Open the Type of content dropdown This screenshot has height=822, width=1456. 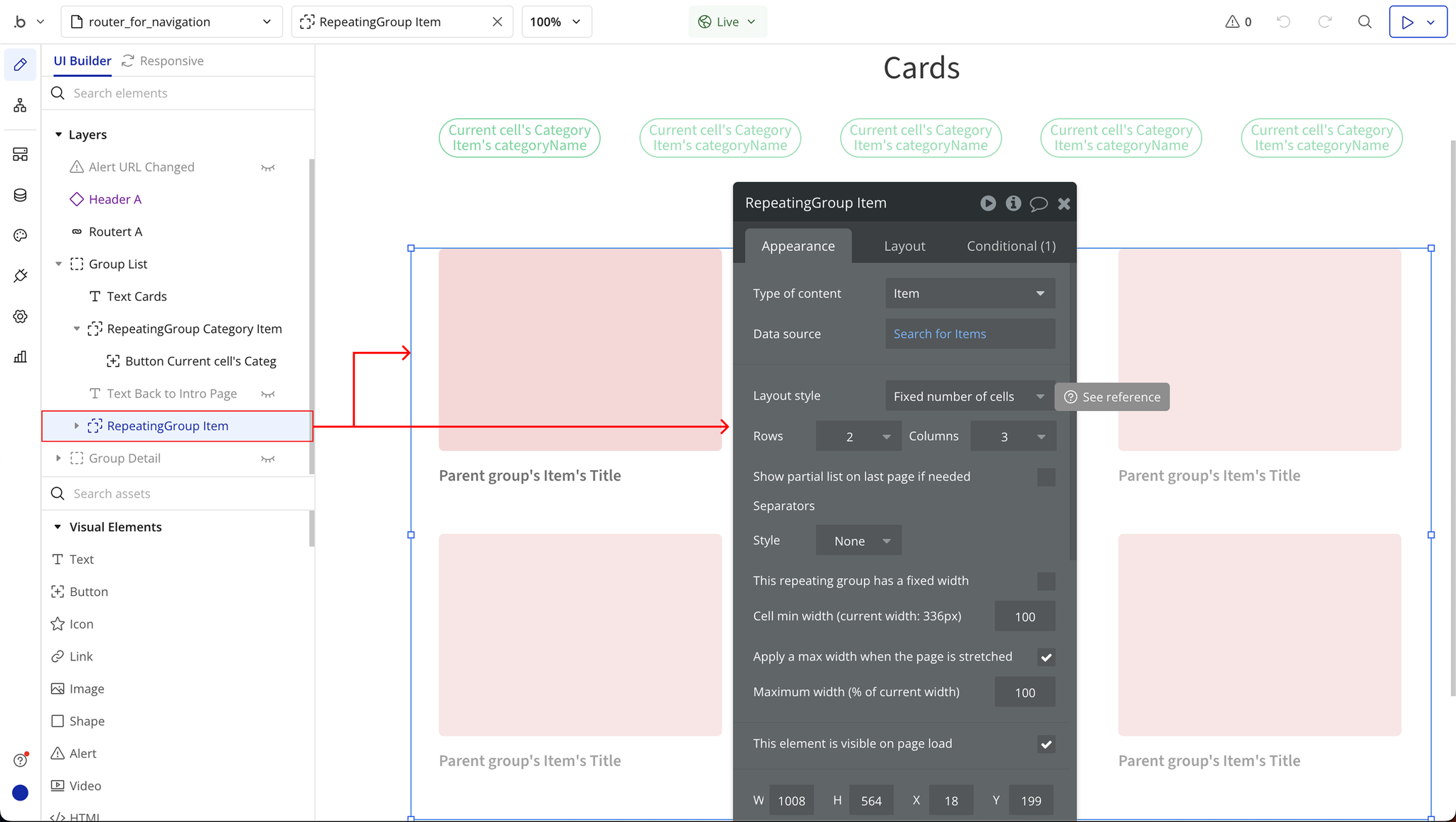tap(970, 294)
